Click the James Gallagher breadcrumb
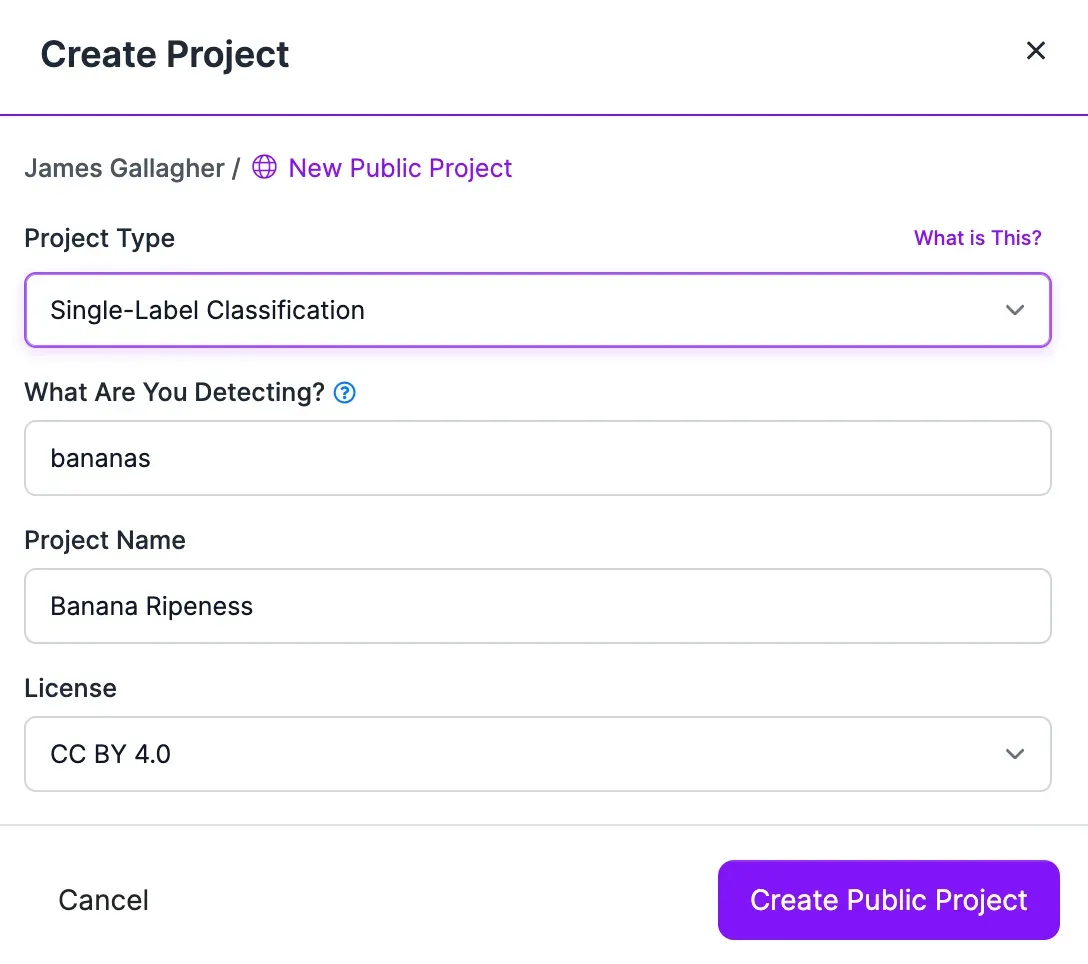This screenshot has width=1088, height=964. click(124, 168)
